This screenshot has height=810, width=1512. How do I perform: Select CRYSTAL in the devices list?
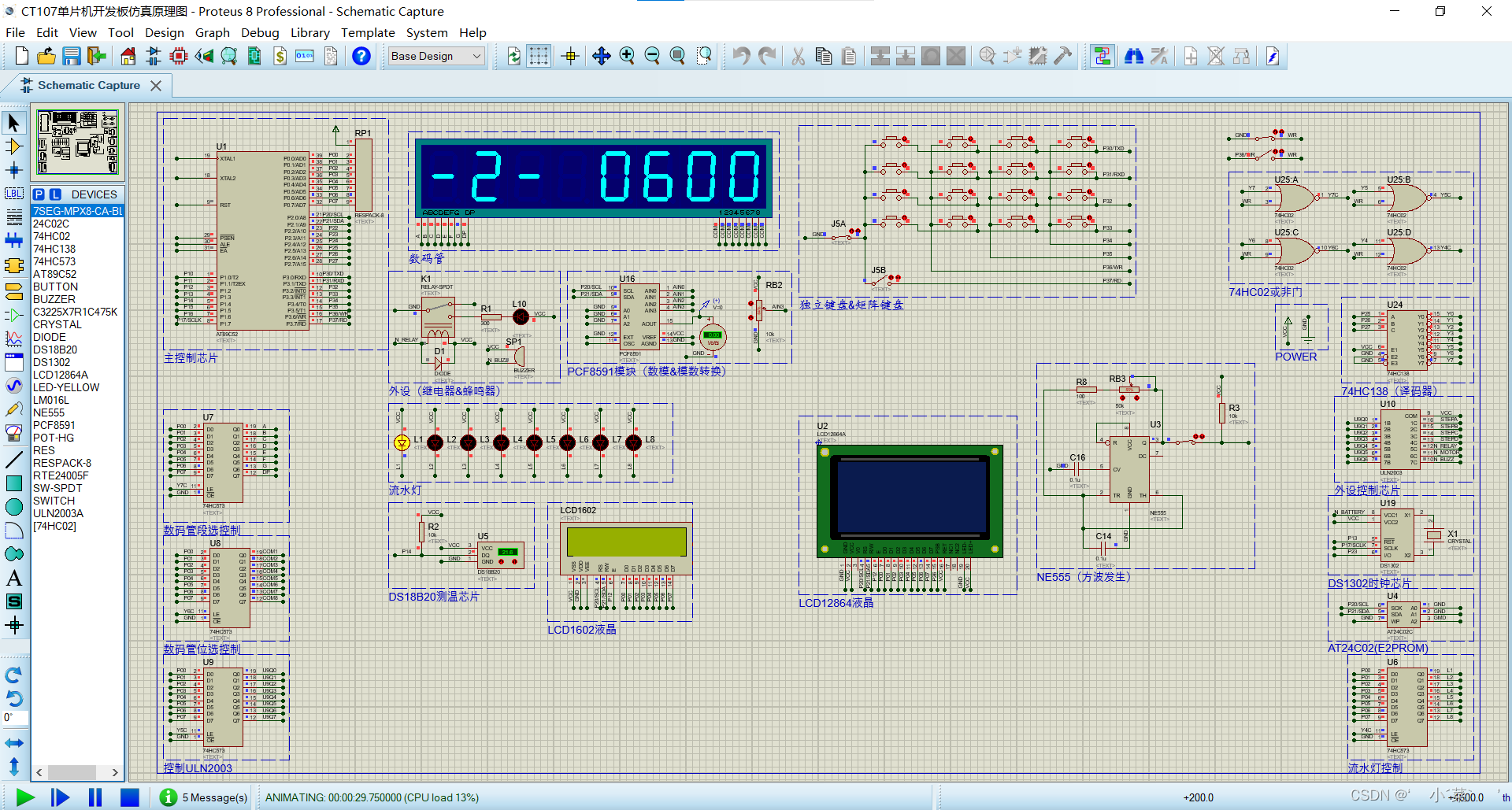pos(77,324)
